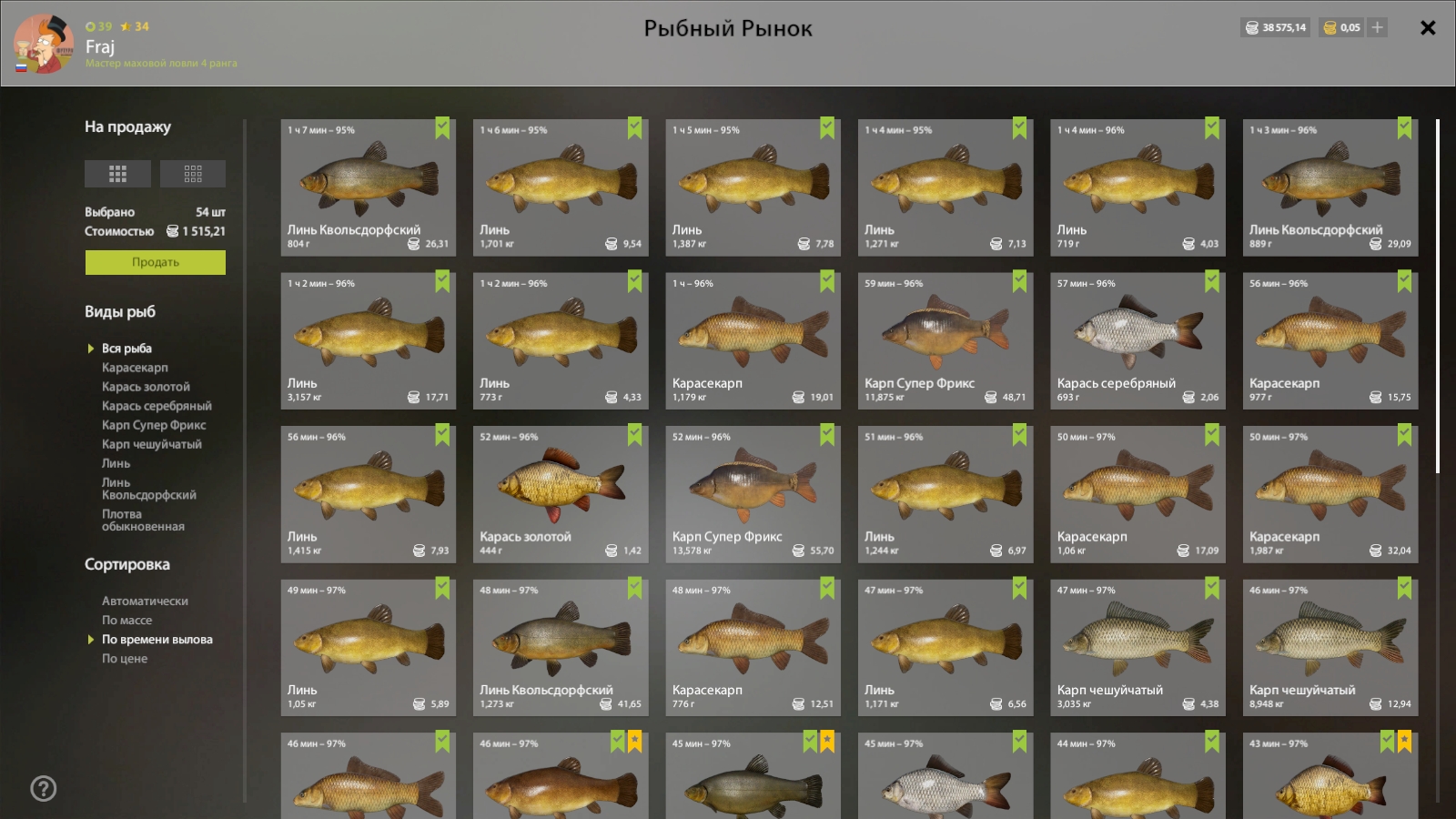
Task: Click the silver coins icon beside 38 575,14
Action: tap(1252, 27)
